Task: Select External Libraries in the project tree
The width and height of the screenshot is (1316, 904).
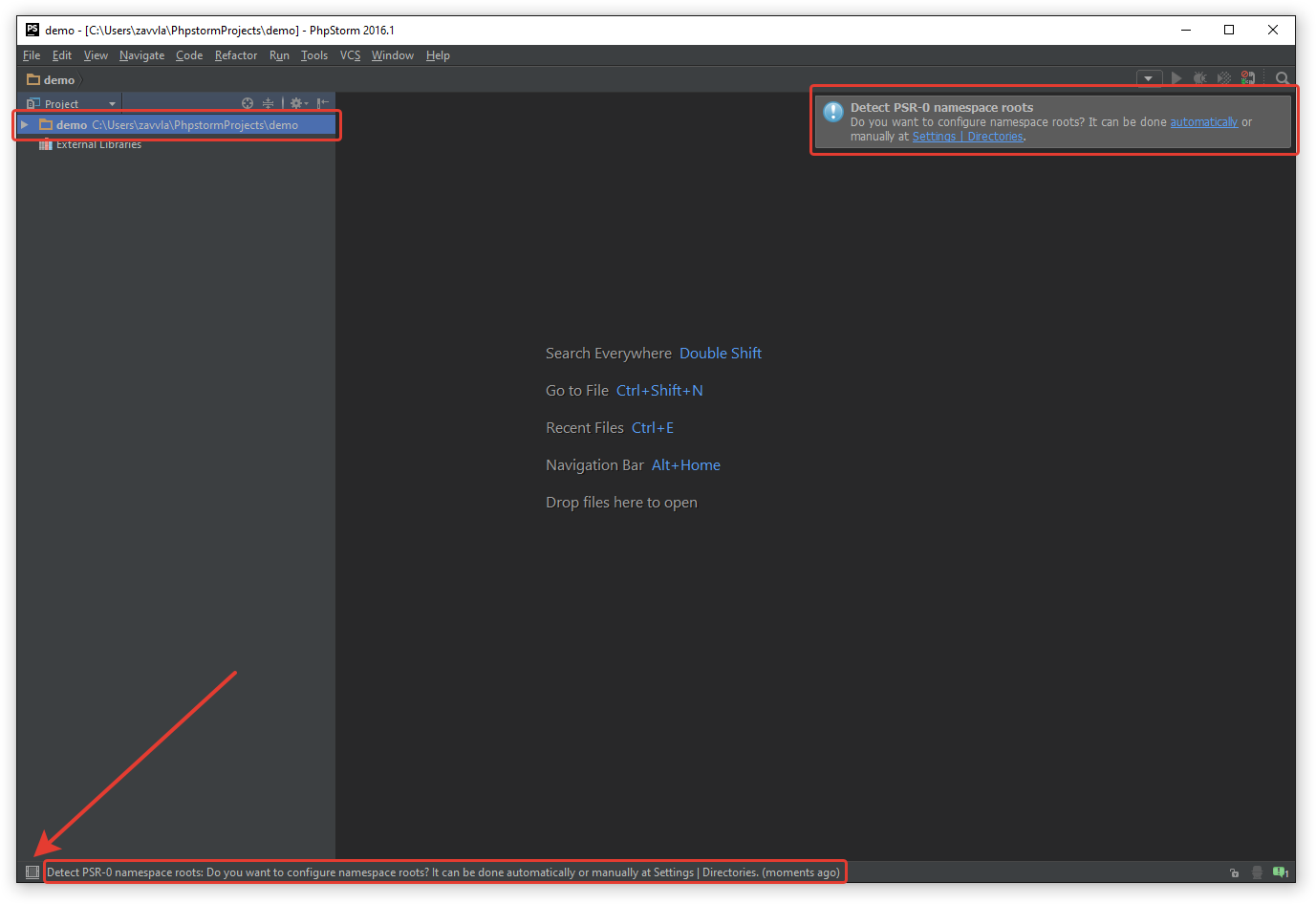Action: [90, 144]
